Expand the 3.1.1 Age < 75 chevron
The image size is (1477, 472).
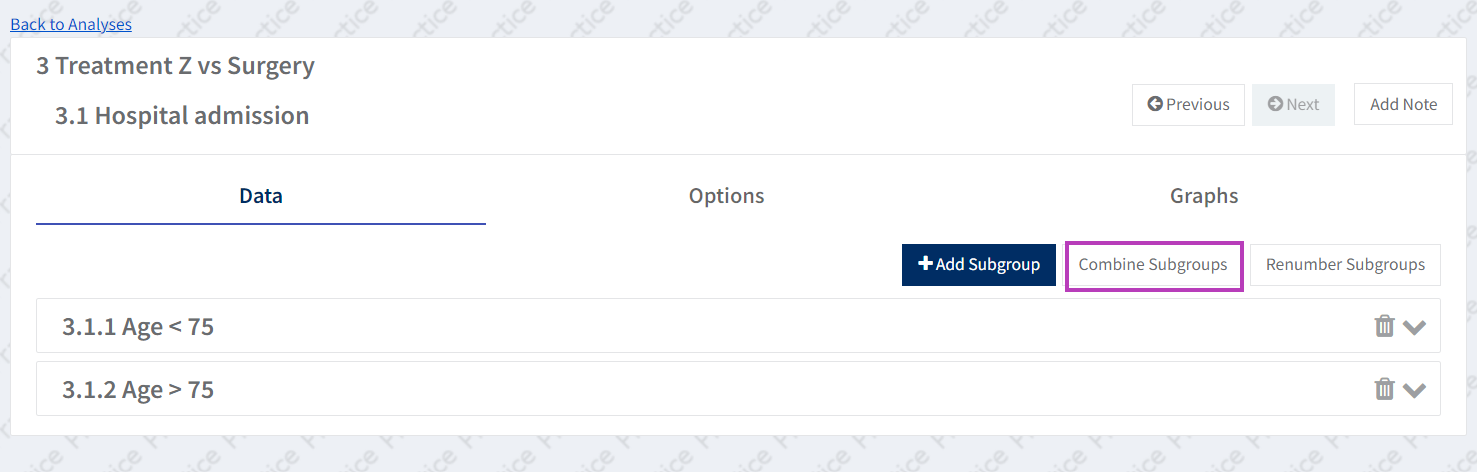pos(1414,327)
